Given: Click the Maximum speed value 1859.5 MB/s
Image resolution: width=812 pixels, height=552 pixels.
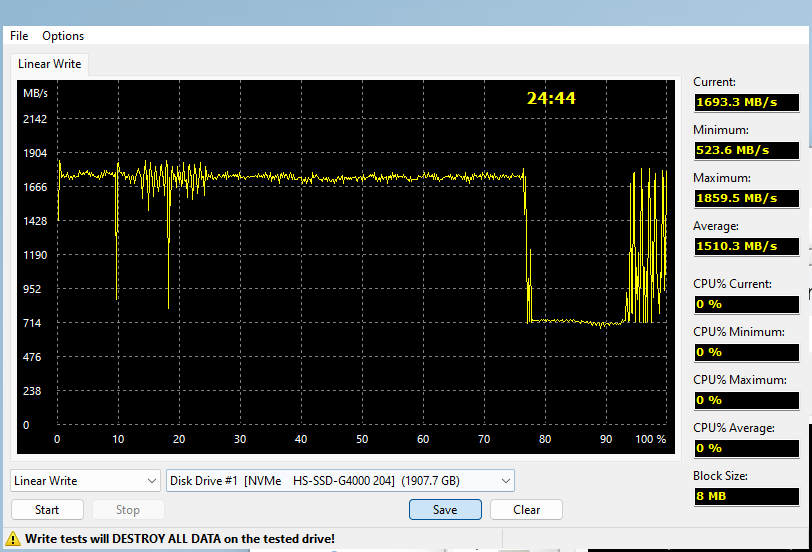Looking at the screenshot, I should [746, 198].
